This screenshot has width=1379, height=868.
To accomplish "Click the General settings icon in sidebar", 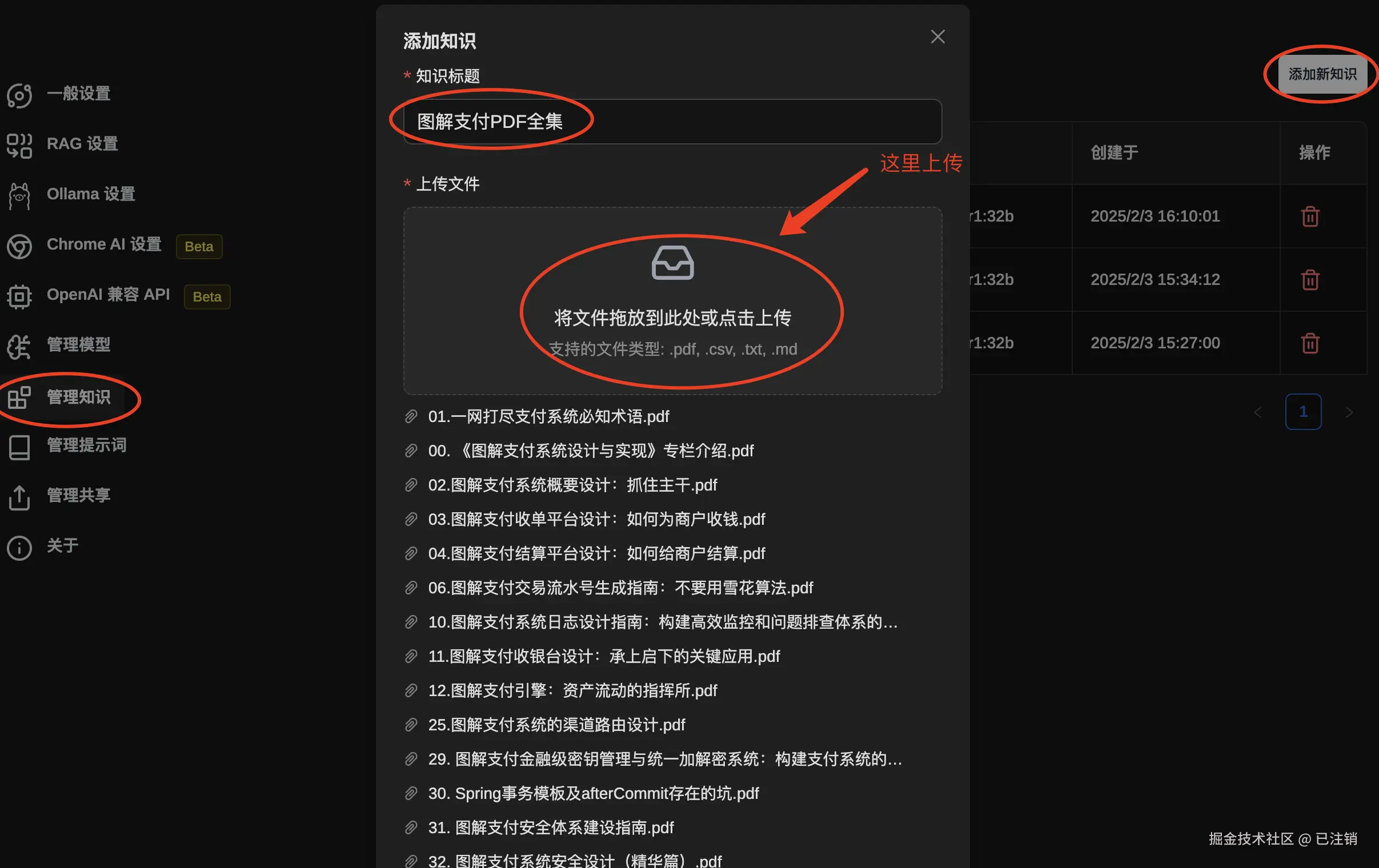I will tap(19, 95).
